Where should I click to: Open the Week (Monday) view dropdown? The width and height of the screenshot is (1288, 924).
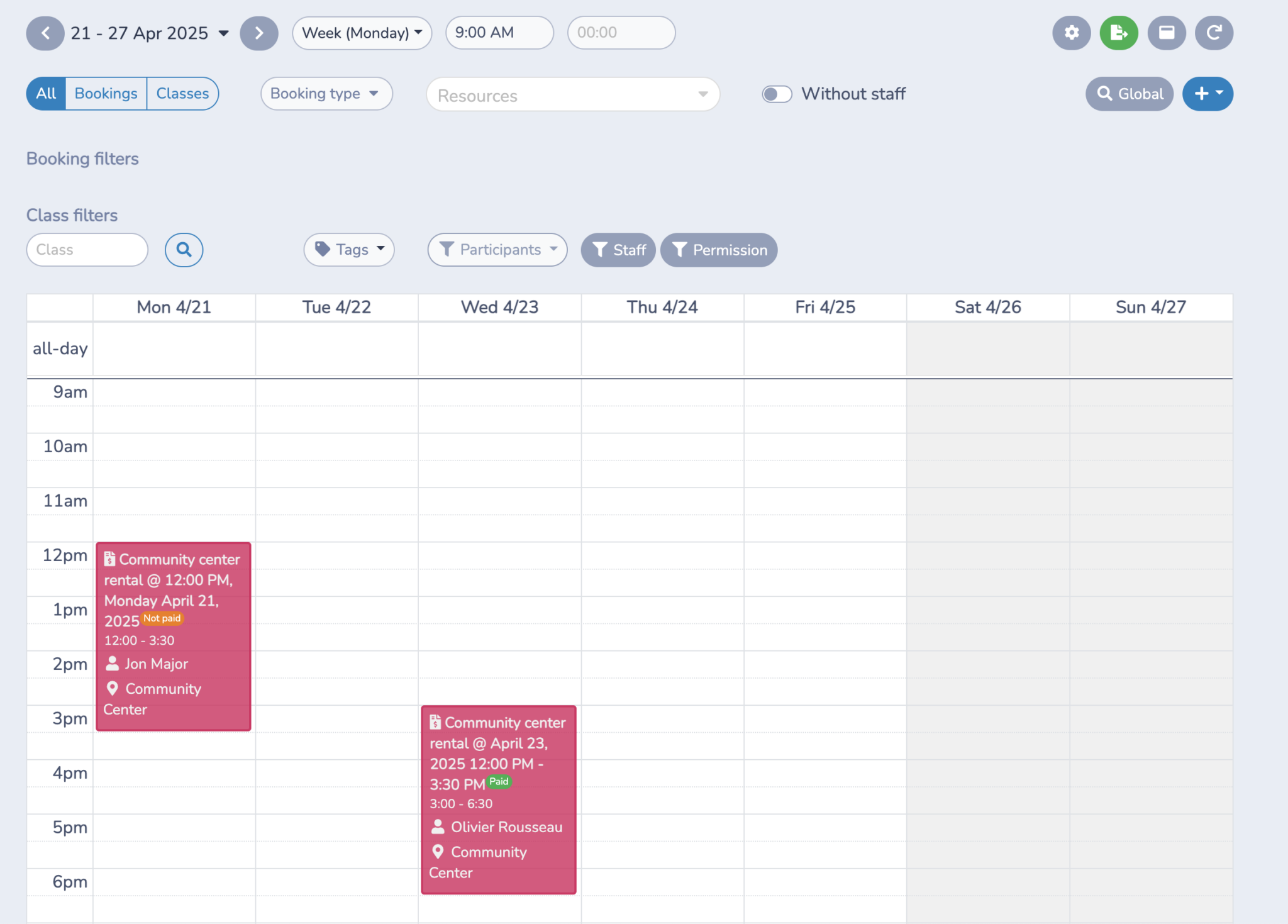point(362,33)
